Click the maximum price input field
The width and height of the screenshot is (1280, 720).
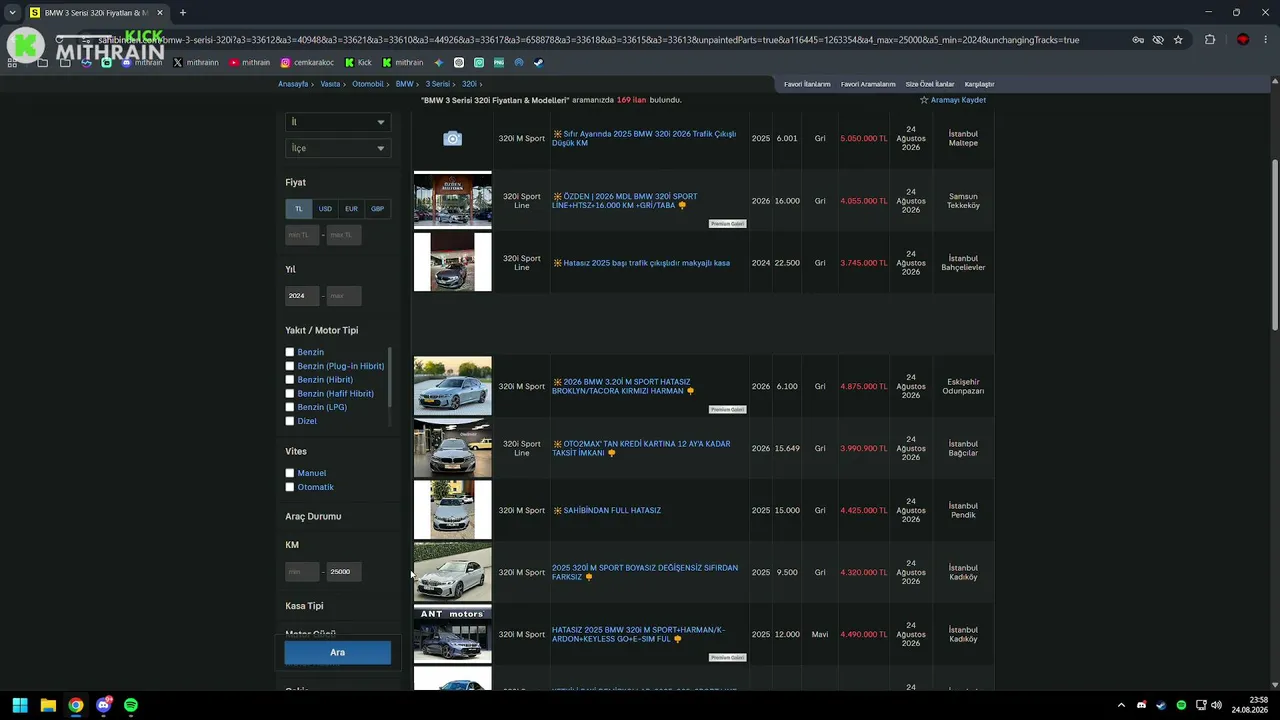coord(344,235)
